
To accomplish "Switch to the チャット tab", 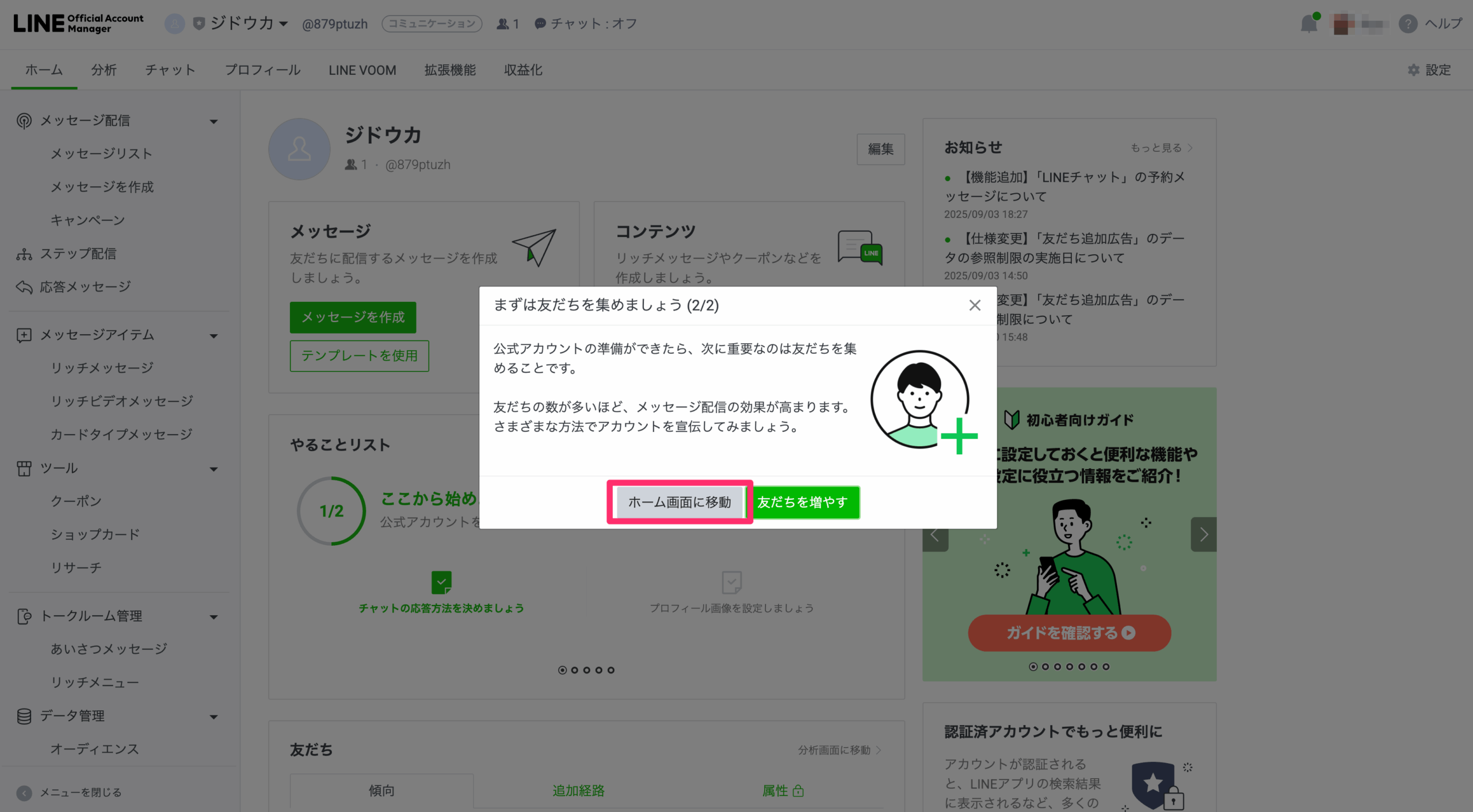I will click(x=170, y=70).
